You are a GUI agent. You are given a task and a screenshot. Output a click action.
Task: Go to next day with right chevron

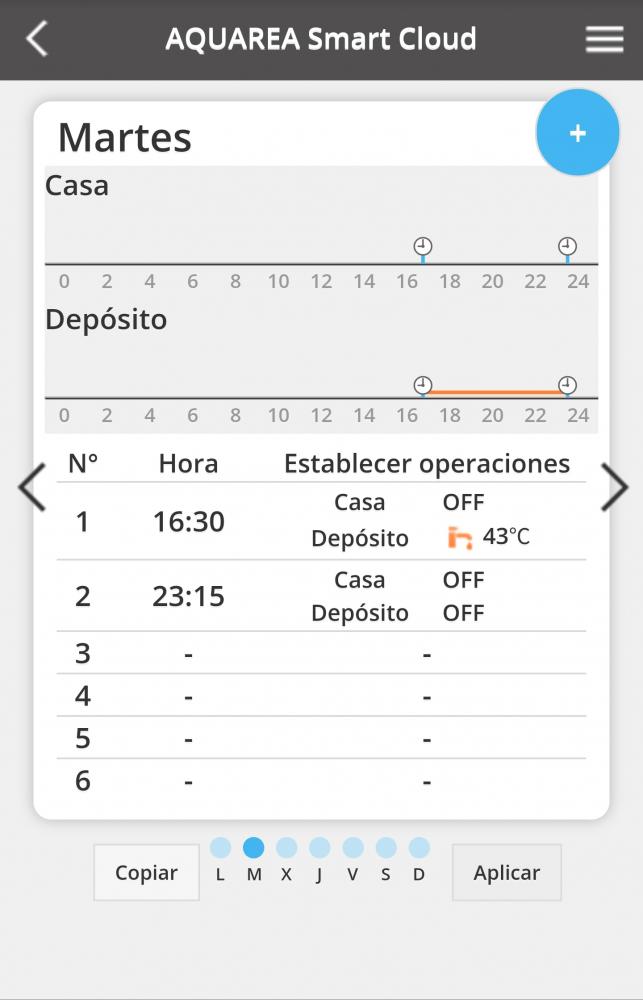pyautogui.click(x=615, y=487)
